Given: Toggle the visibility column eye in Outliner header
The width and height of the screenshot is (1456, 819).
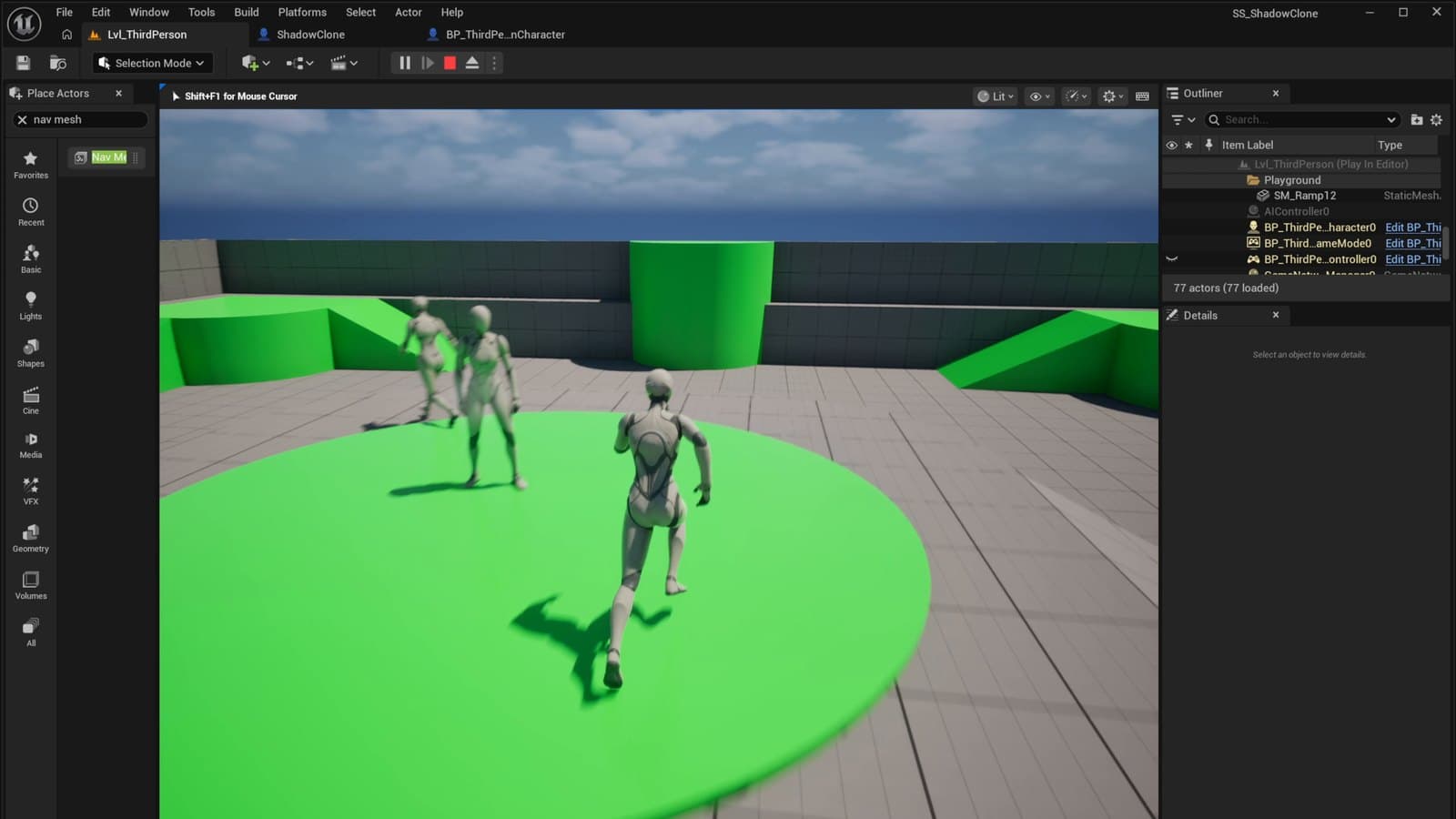Looking at the screenshot, I should [x=1172, y=145].
